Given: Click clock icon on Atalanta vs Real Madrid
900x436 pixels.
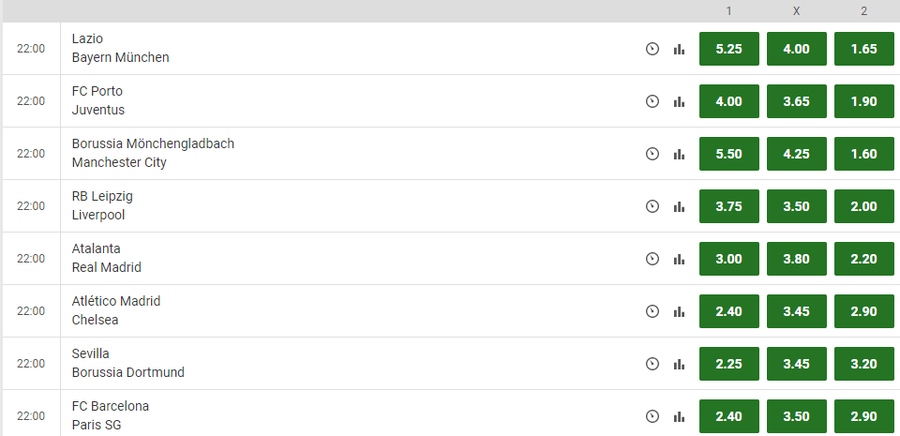Looking at the screenshot, I should tap(652, 259).
